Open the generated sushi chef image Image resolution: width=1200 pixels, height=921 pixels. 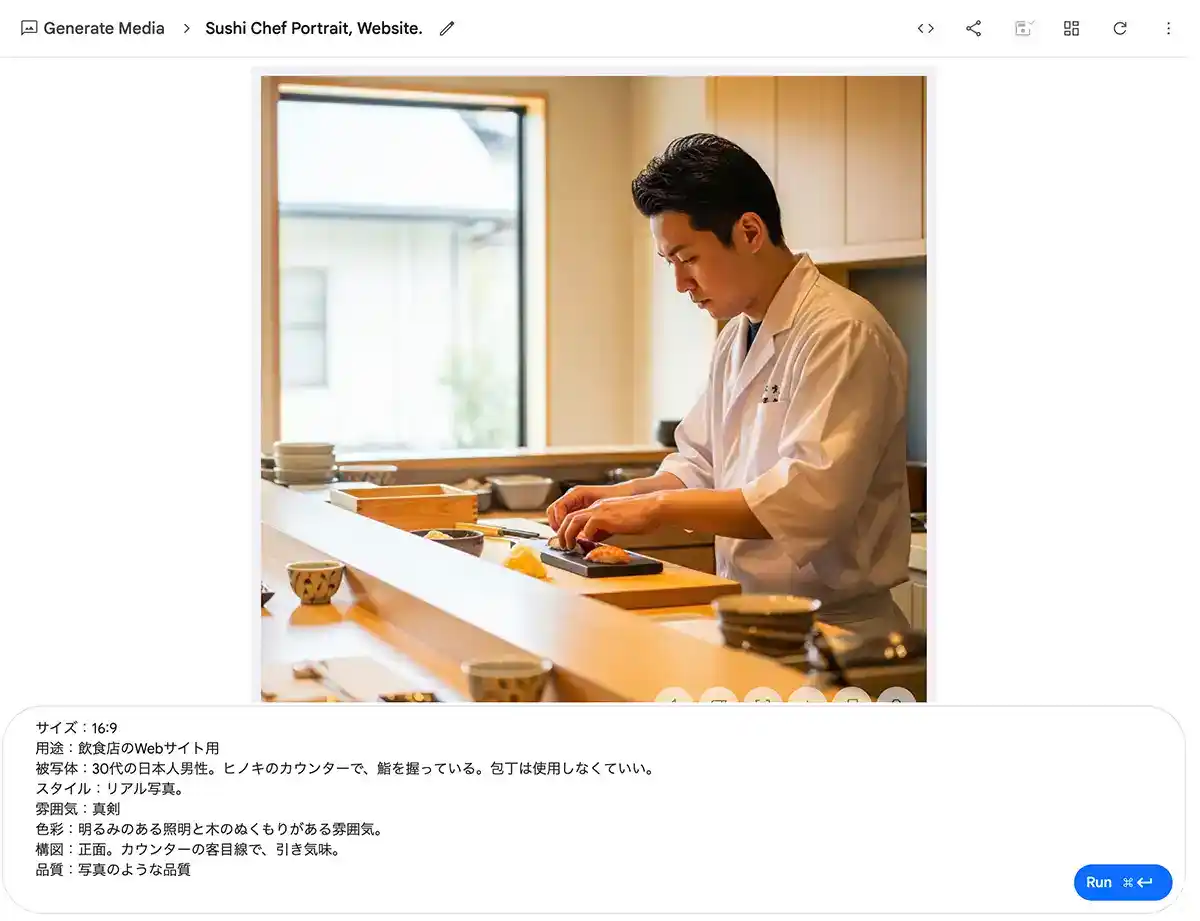click(594, 388)
